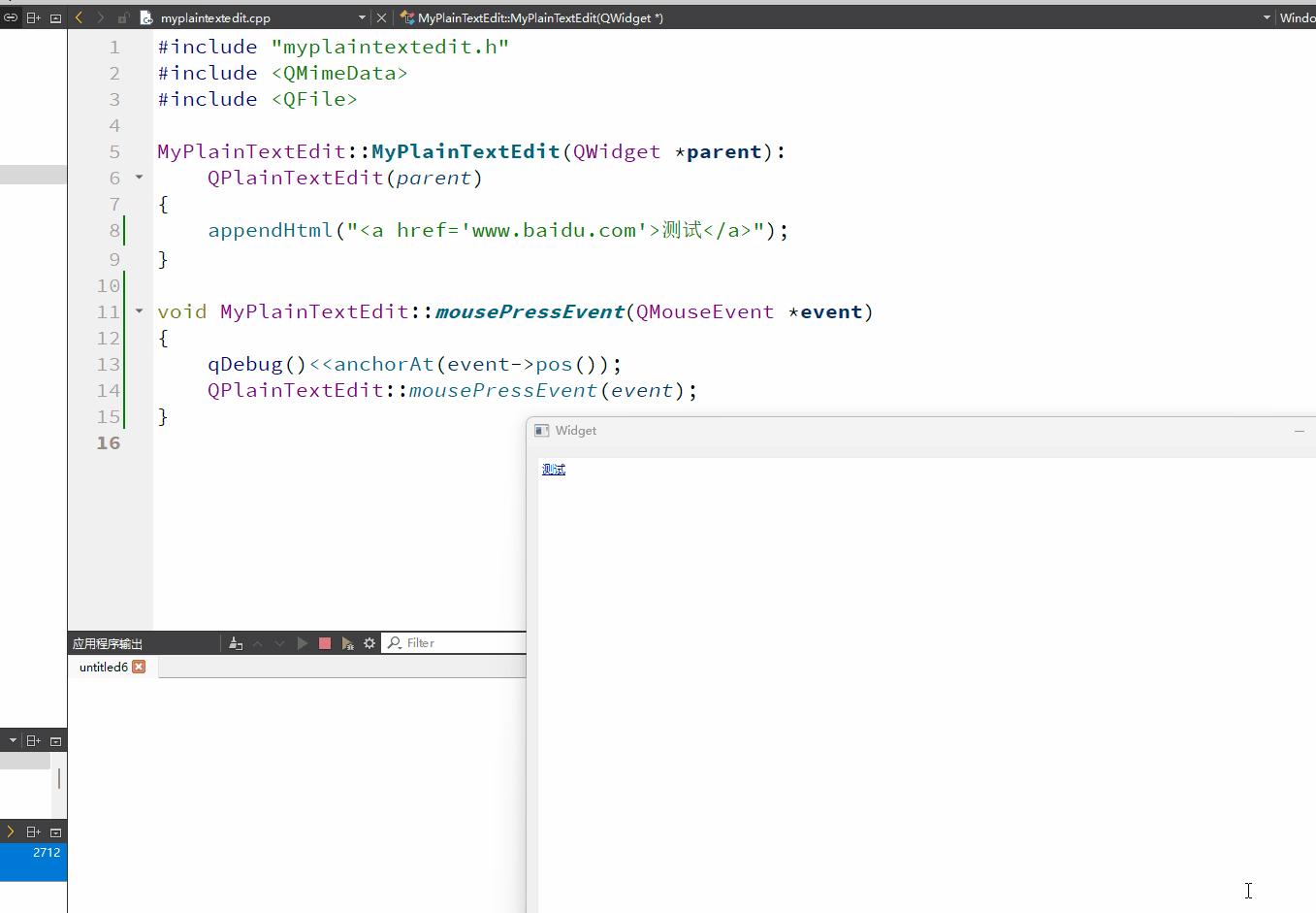This screenshot has height=913, width=1316.
Task: Start debugging using play-with-bug icon
Action: [347, 642]
